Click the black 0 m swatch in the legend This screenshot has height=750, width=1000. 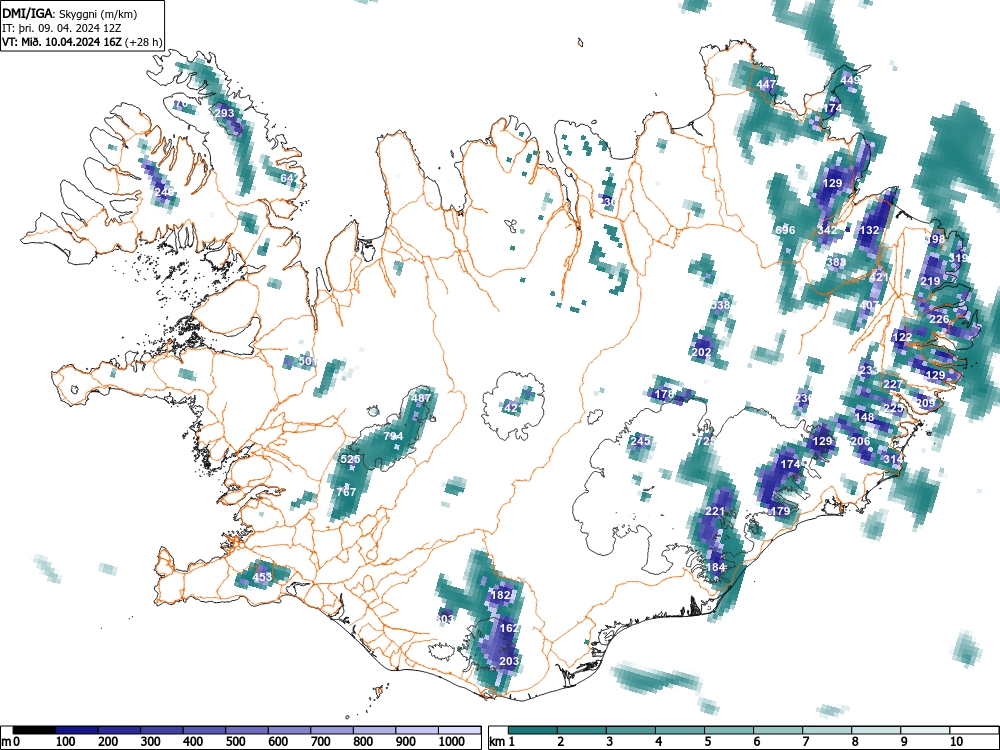pyautogui.click(x=34, y=730)
